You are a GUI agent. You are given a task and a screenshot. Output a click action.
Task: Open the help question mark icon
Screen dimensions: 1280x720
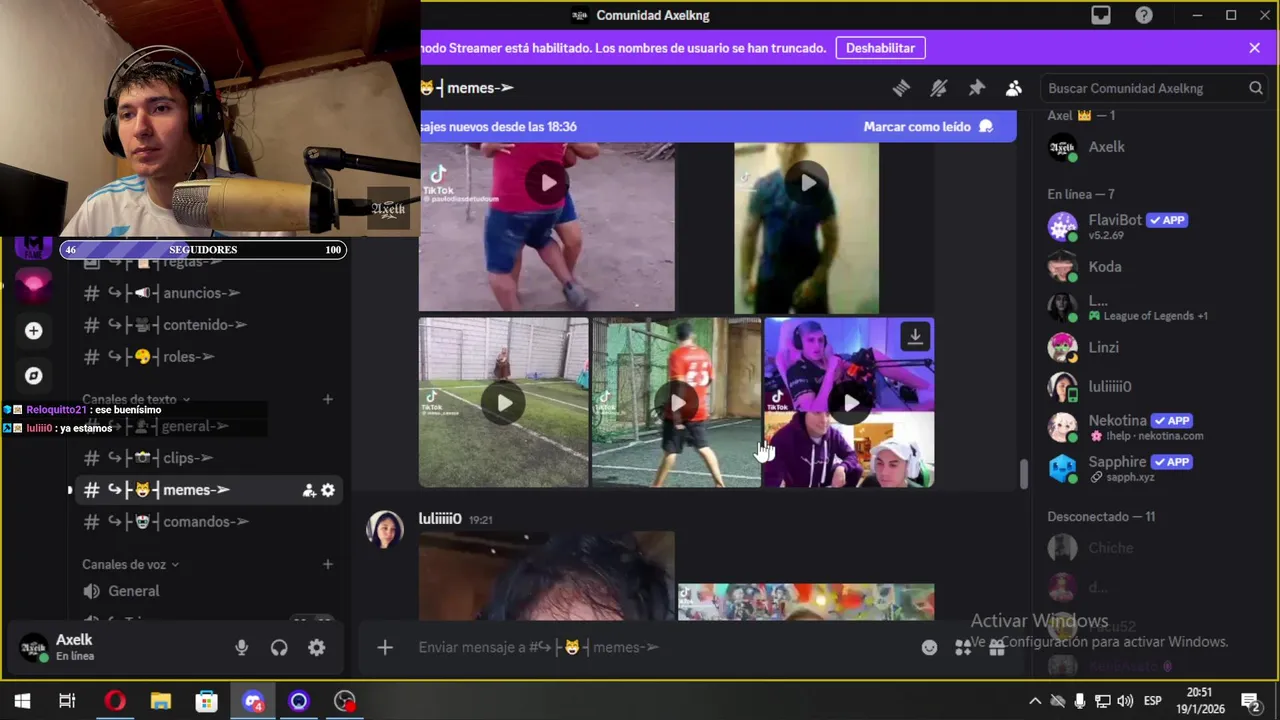pos(1144,15)
